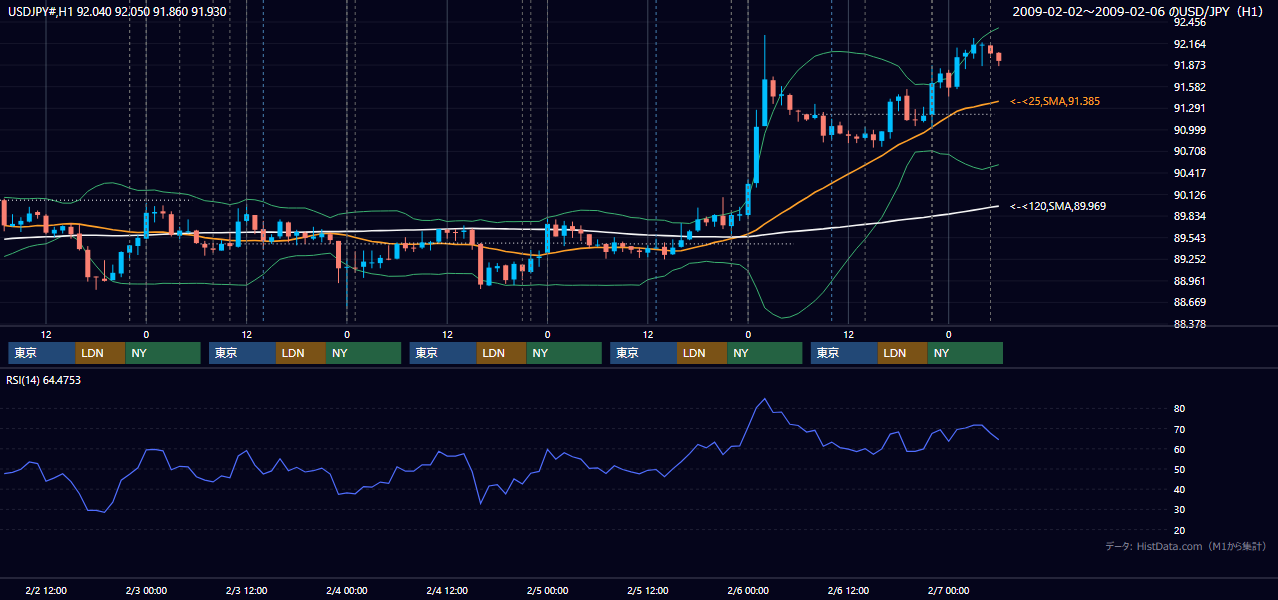Viewport: 1278px width, 600px height.
Task: Click the LDN session block above 2/6 12:00
Action: (903, 353)
